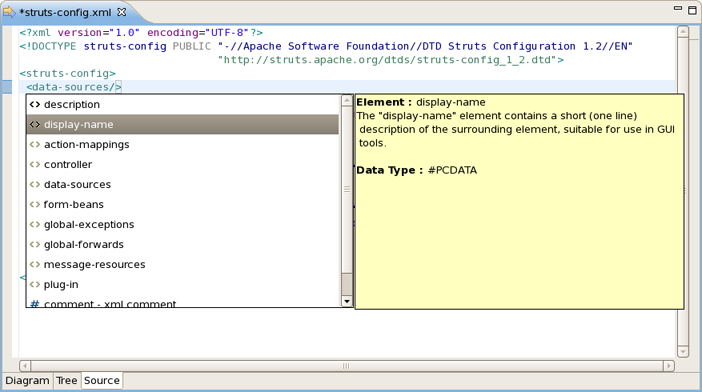Click editor vertical scrollbar down arrow
Screen dimensions: 702x392
683,352
